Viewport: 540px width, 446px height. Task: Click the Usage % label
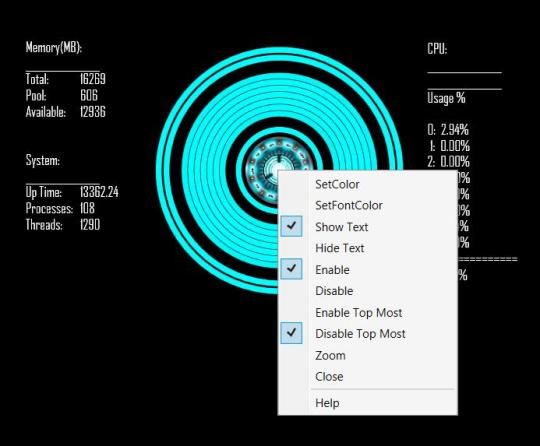click(446, 98)
